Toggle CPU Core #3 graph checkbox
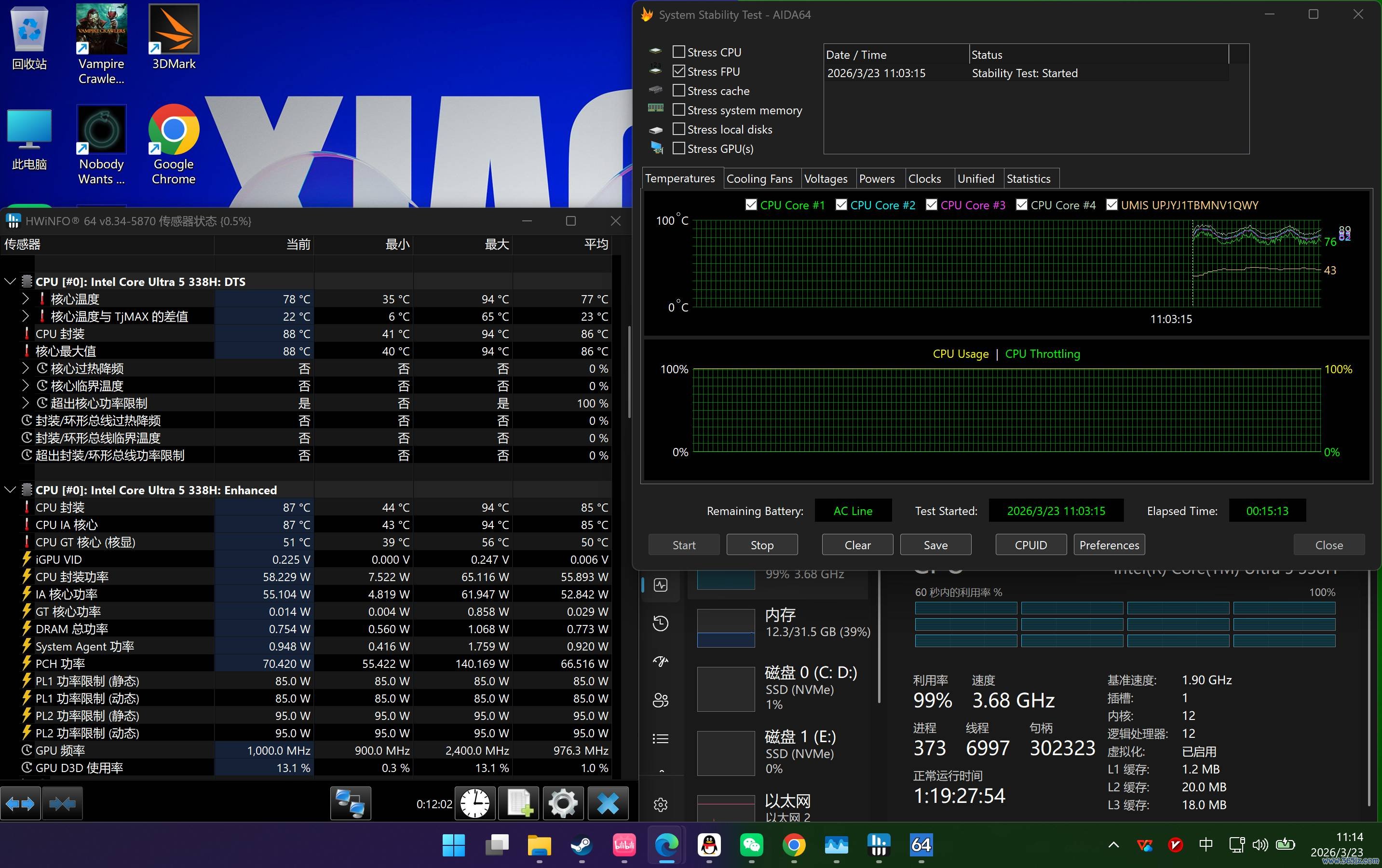The image size is (1382, 868). click(x=932, y=205)
